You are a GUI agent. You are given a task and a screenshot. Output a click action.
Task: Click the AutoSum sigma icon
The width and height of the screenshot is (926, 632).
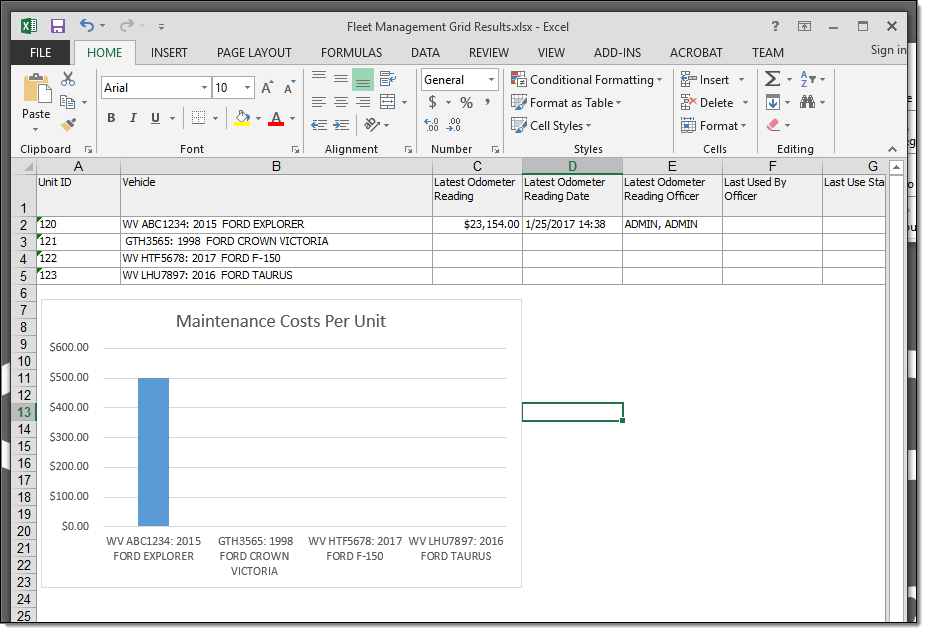point(772,79)
